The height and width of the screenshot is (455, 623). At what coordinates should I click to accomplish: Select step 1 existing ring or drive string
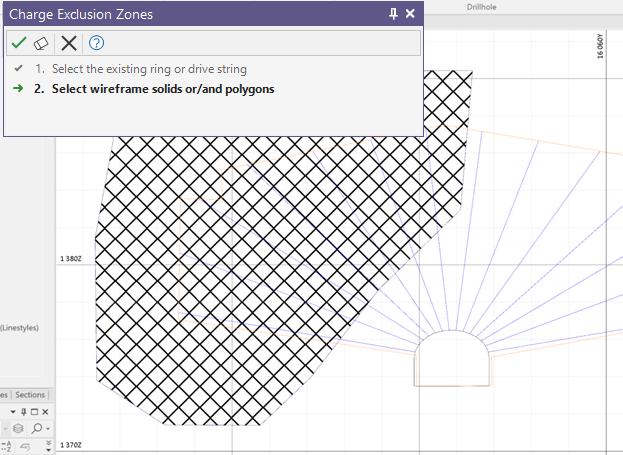(140, 69)
